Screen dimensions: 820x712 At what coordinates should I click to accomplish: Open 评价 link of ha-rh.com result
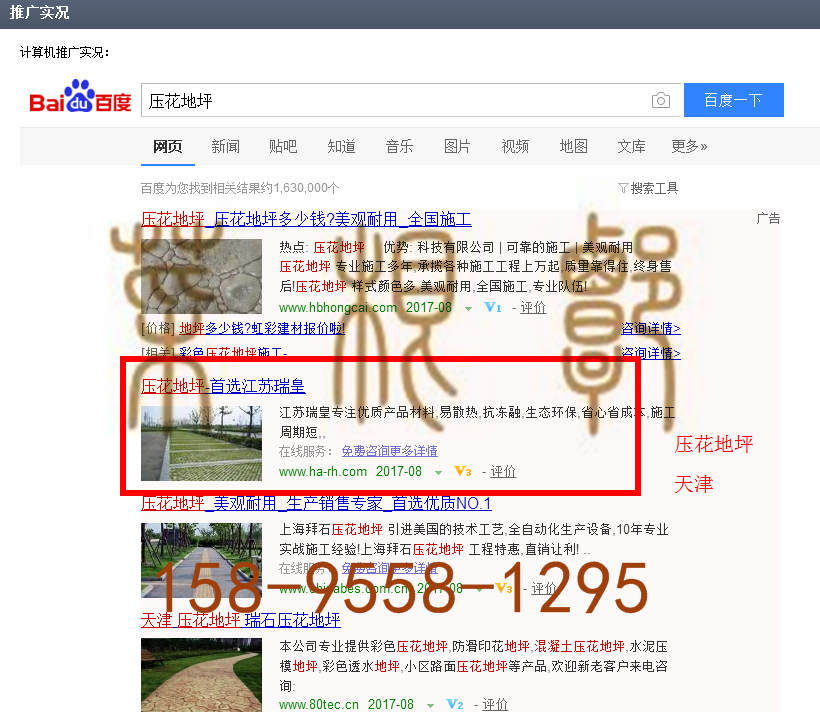click(x=503, y=472)
